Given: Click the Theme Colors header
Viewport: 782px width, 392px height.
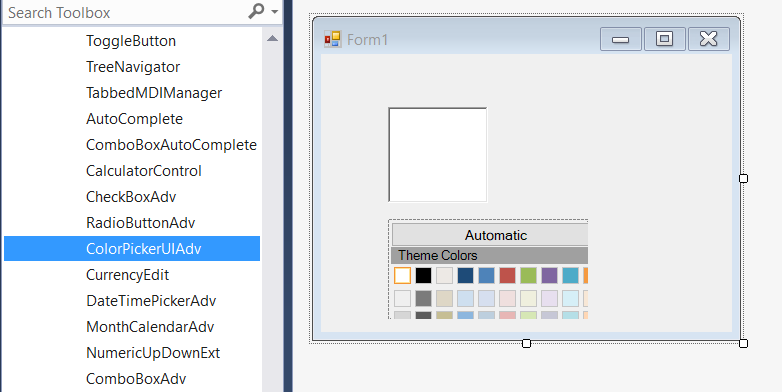Looking at the screenshot, I should (x=490, y=255).
